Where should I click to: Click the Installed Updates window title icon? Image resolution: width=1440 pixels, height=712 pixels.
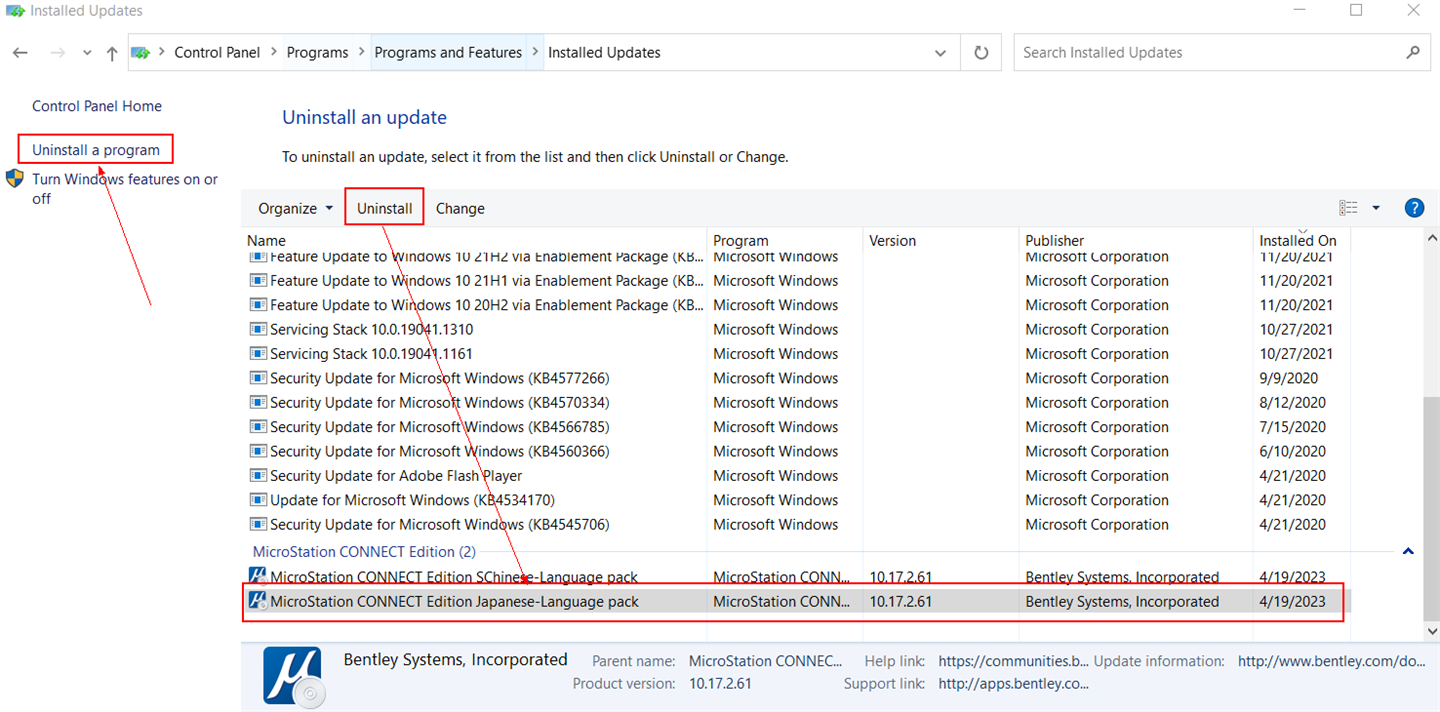(14, 11)
